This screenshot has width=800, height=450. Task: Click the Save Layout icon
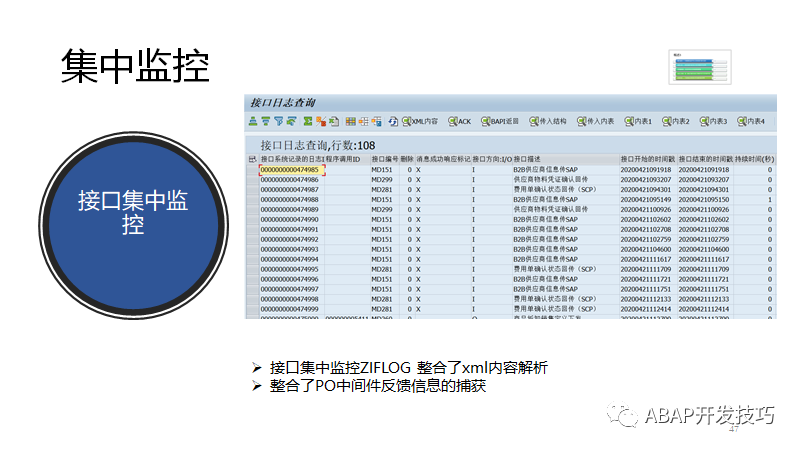coord(377,121)
